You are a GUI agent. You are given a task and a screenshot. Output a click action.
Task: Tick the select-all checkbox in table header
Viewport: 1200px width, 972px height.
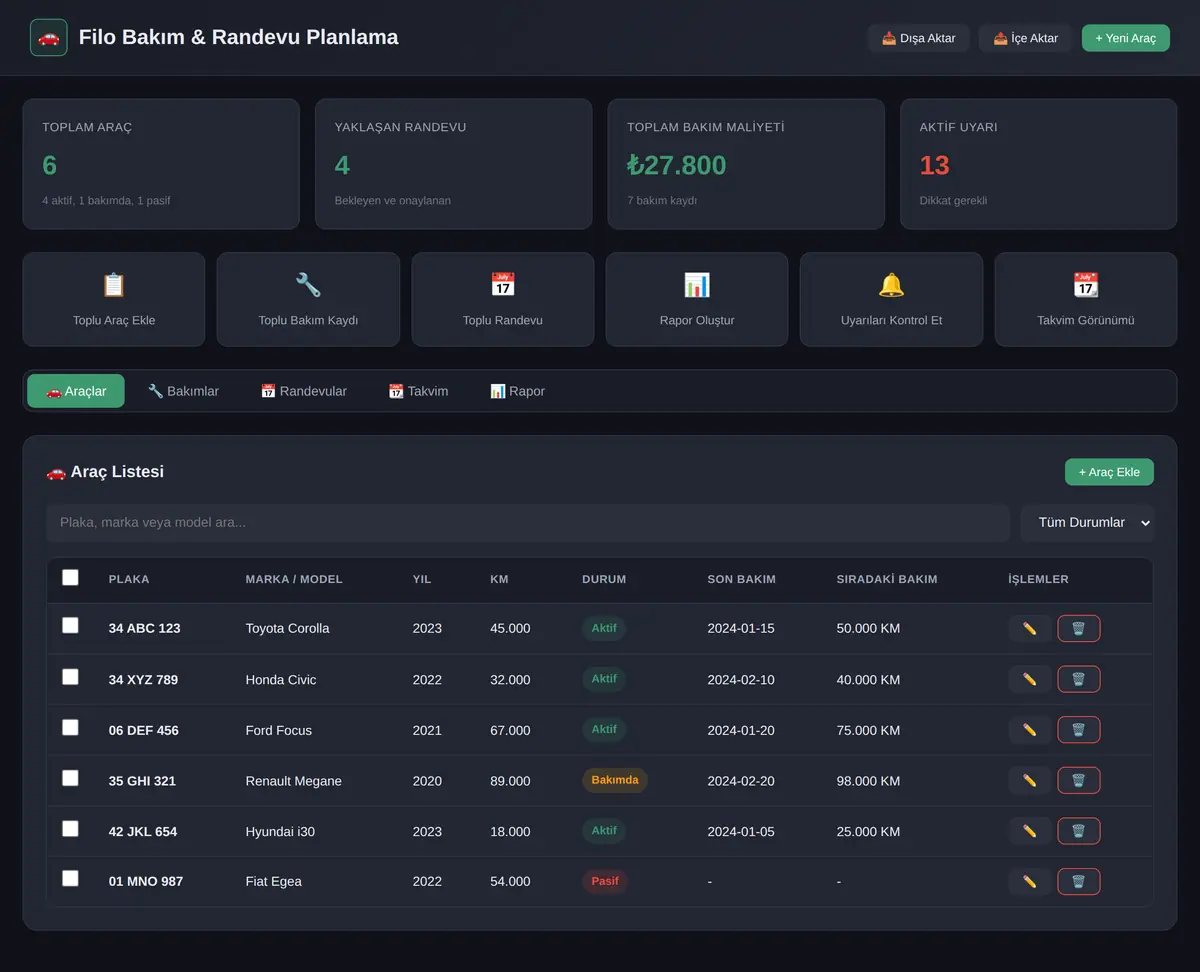pyautogui.click(x=70, y=577)
